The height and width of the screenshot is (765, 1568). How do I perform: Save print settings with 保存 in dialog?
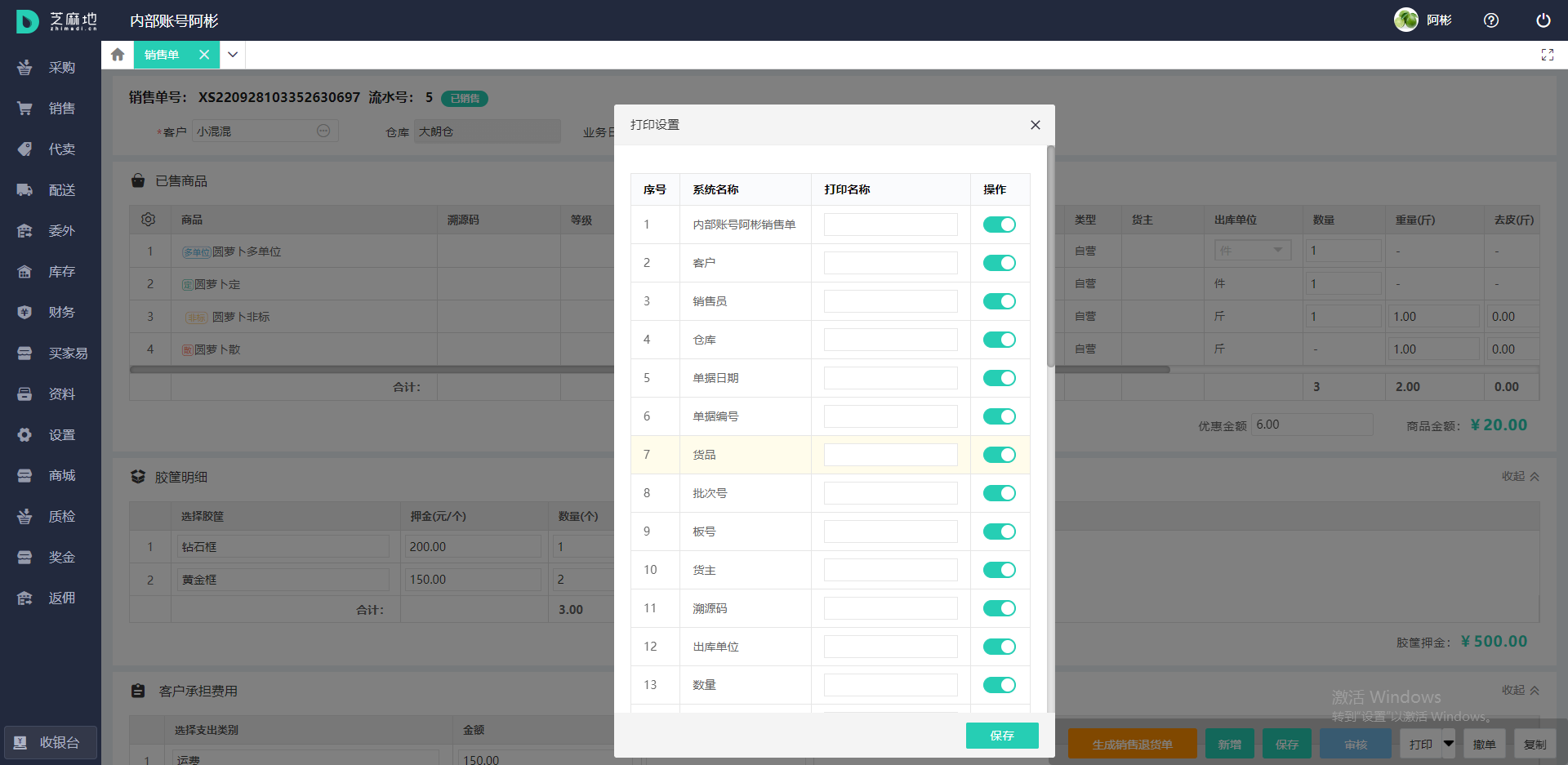(1002, 736)
